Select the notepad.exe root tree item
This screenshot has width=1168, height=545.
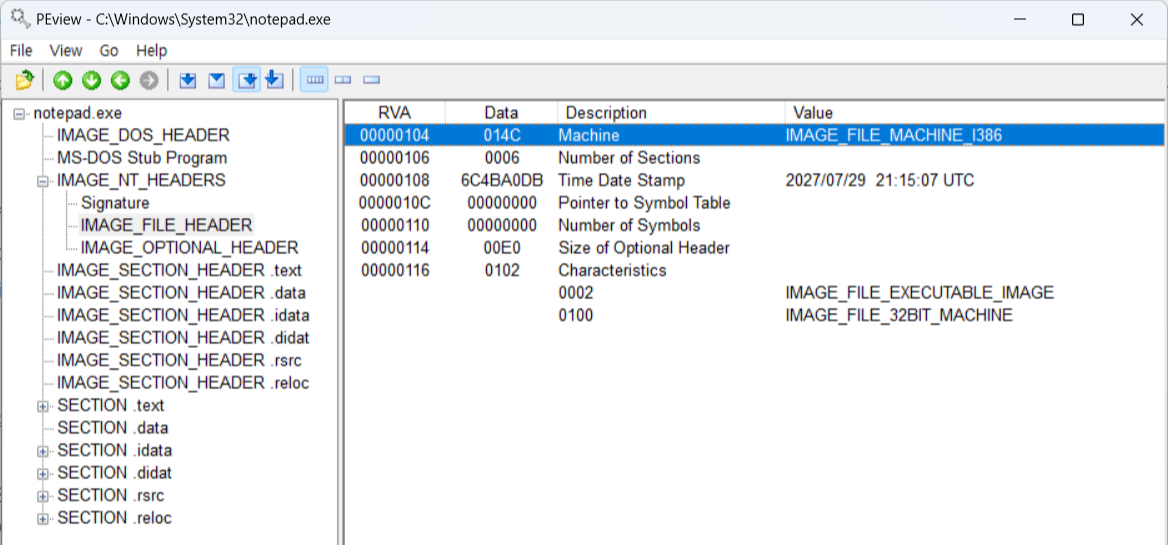pos(77,113)
